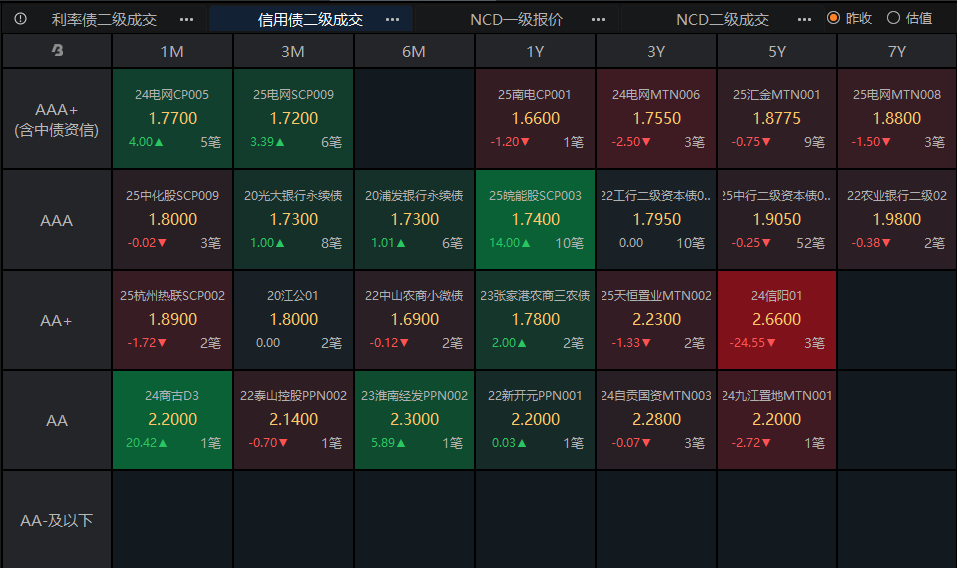The height and width of the screenshot is (568, 957).
Task: Select the 25杭州热联SCP002 cell
Action: [x=172, y=320]
